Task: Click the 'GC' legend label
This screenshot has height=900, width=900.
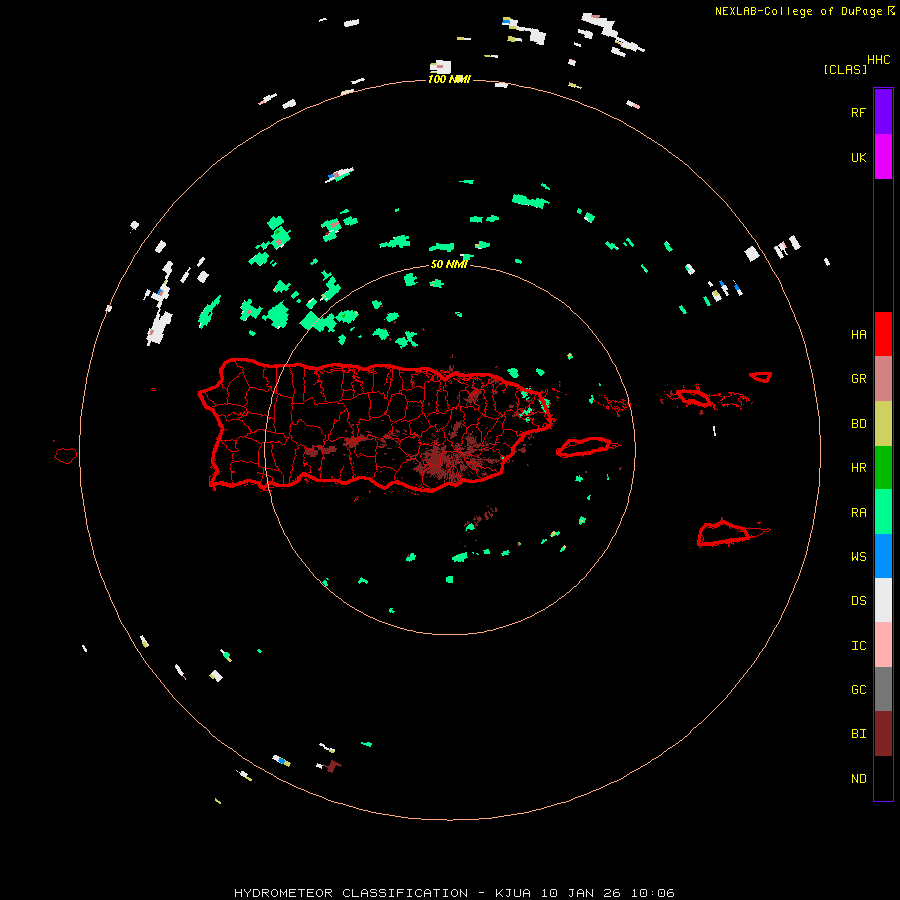Action: pyautogui.click(x=858, y=690)
